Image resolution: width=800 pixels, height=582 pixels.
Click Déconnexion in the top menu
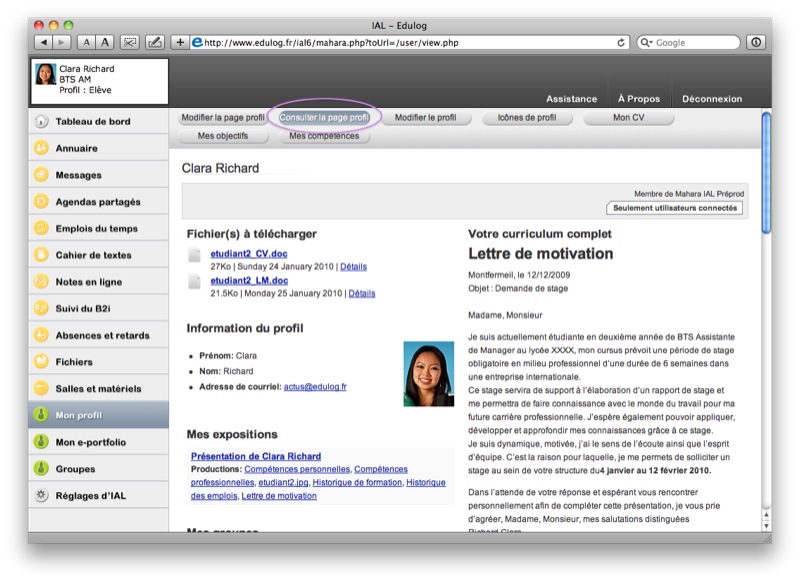pyautogui.click(x=712, y=99)
